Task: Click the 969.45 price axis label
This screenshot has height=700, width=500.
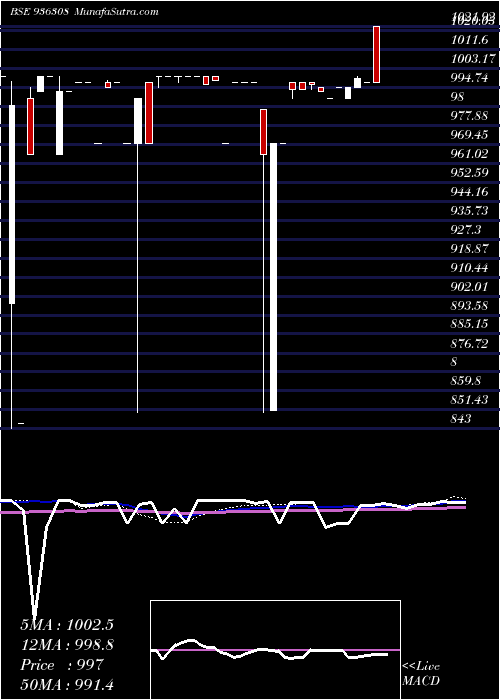Action: (x=469, y=134)
